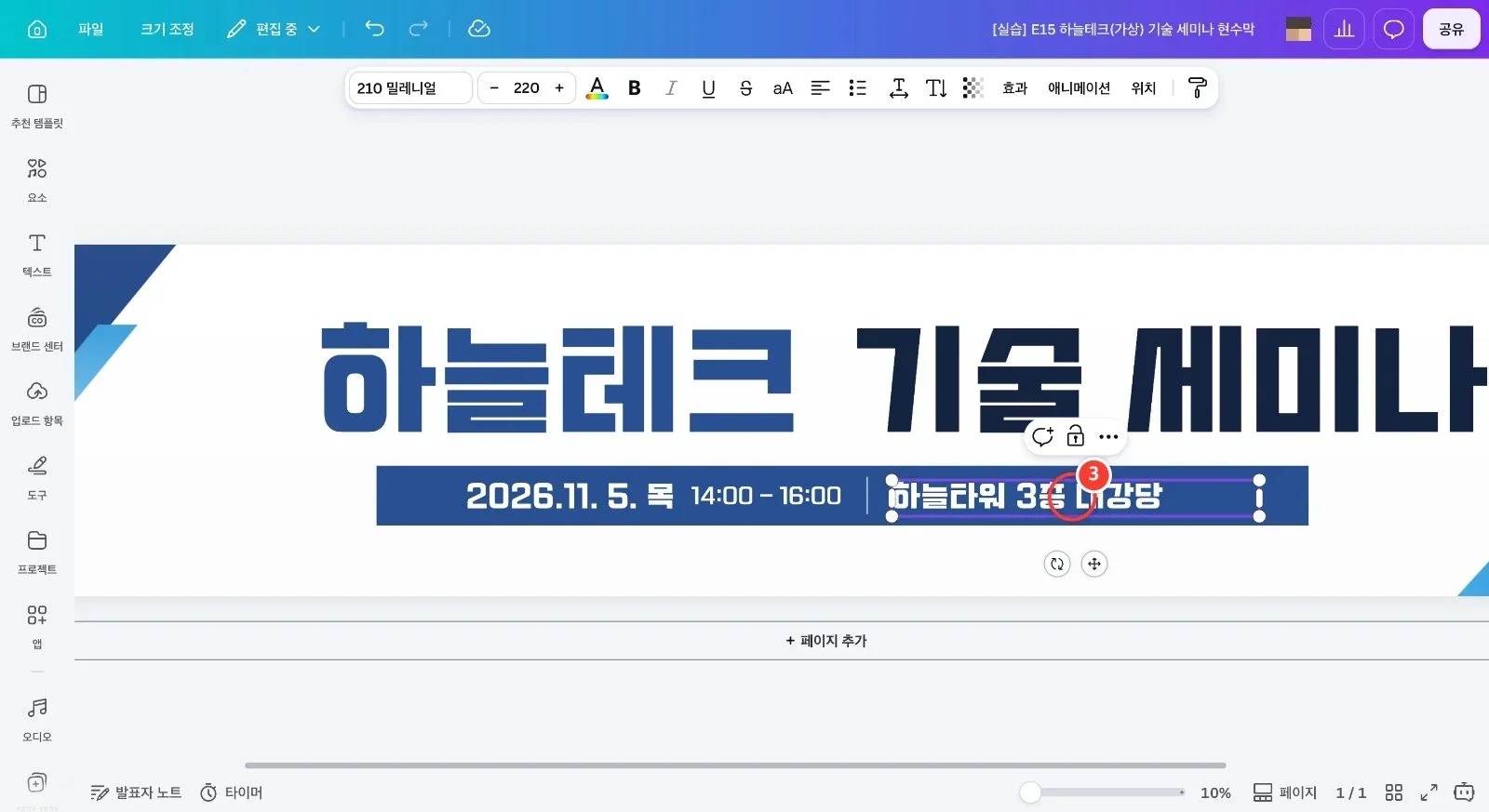Screen dimensions: 1489x812
Task: Go to Canva home icon
Action: click(37, 29)
